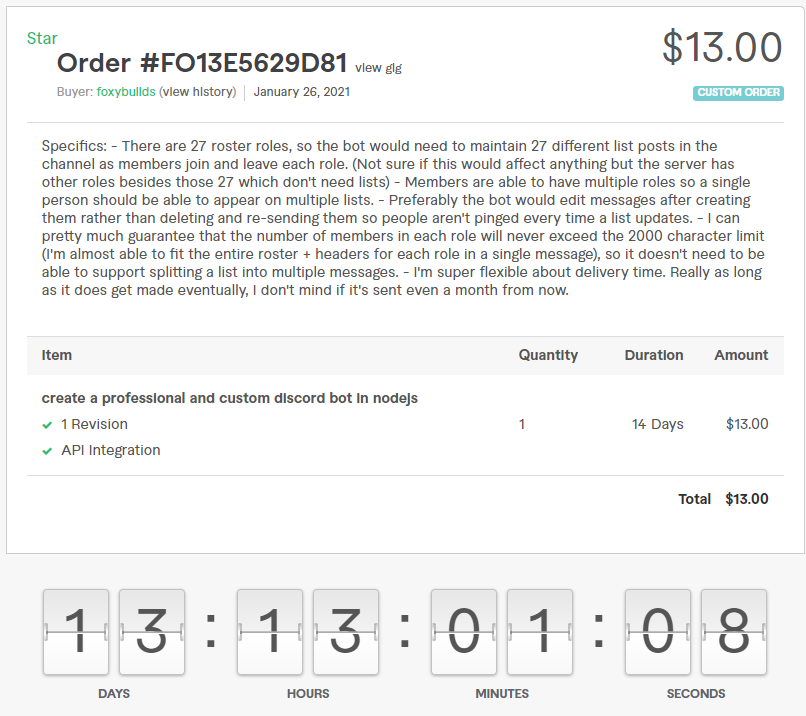Click the seconds countdown card showing 8
The width and height of the screenshot is (806, 716).
[x=733, y=632]
